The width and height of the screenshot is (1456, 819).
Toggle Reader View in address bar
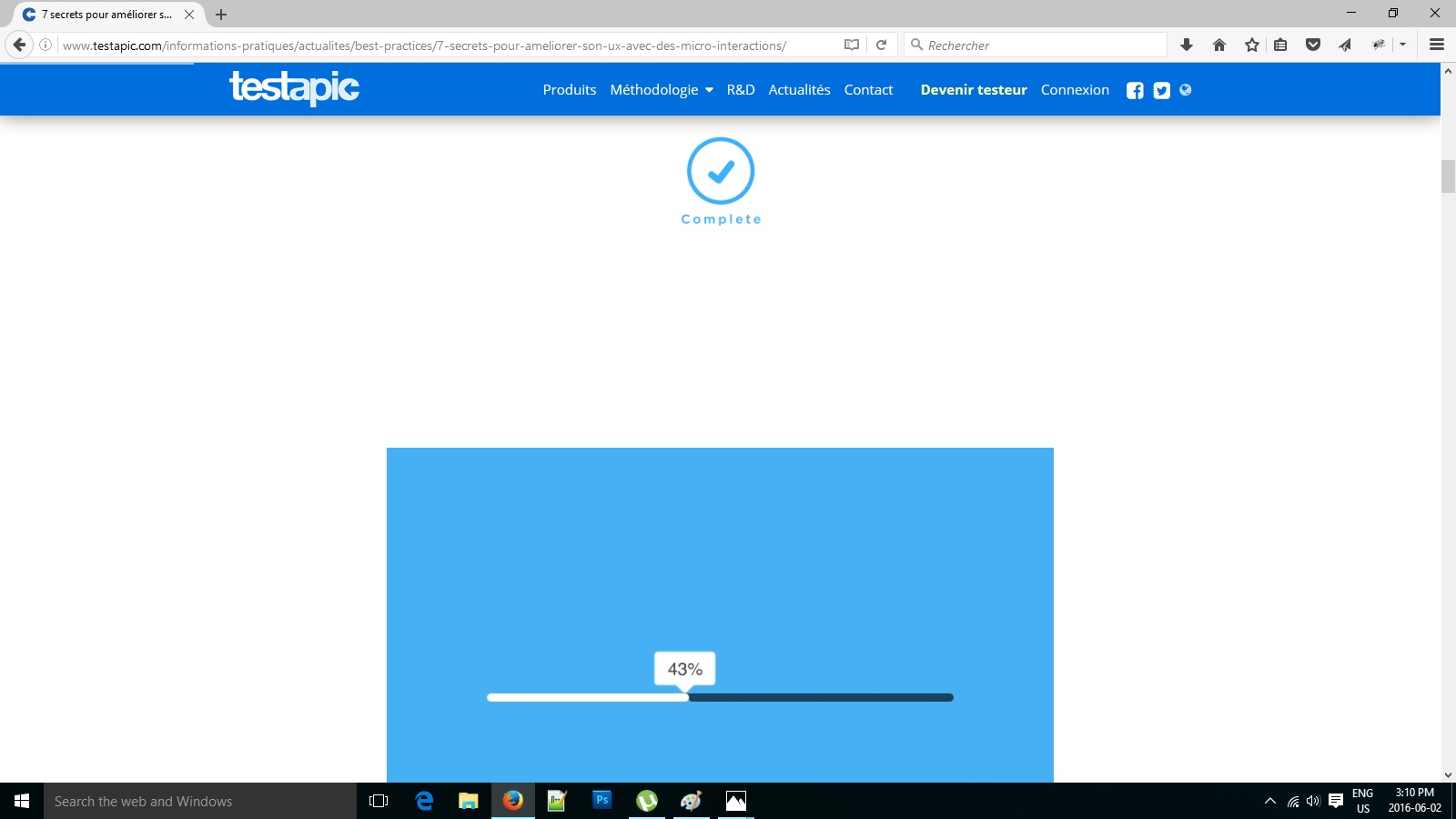pyautogui.click(x=852, y=45)
